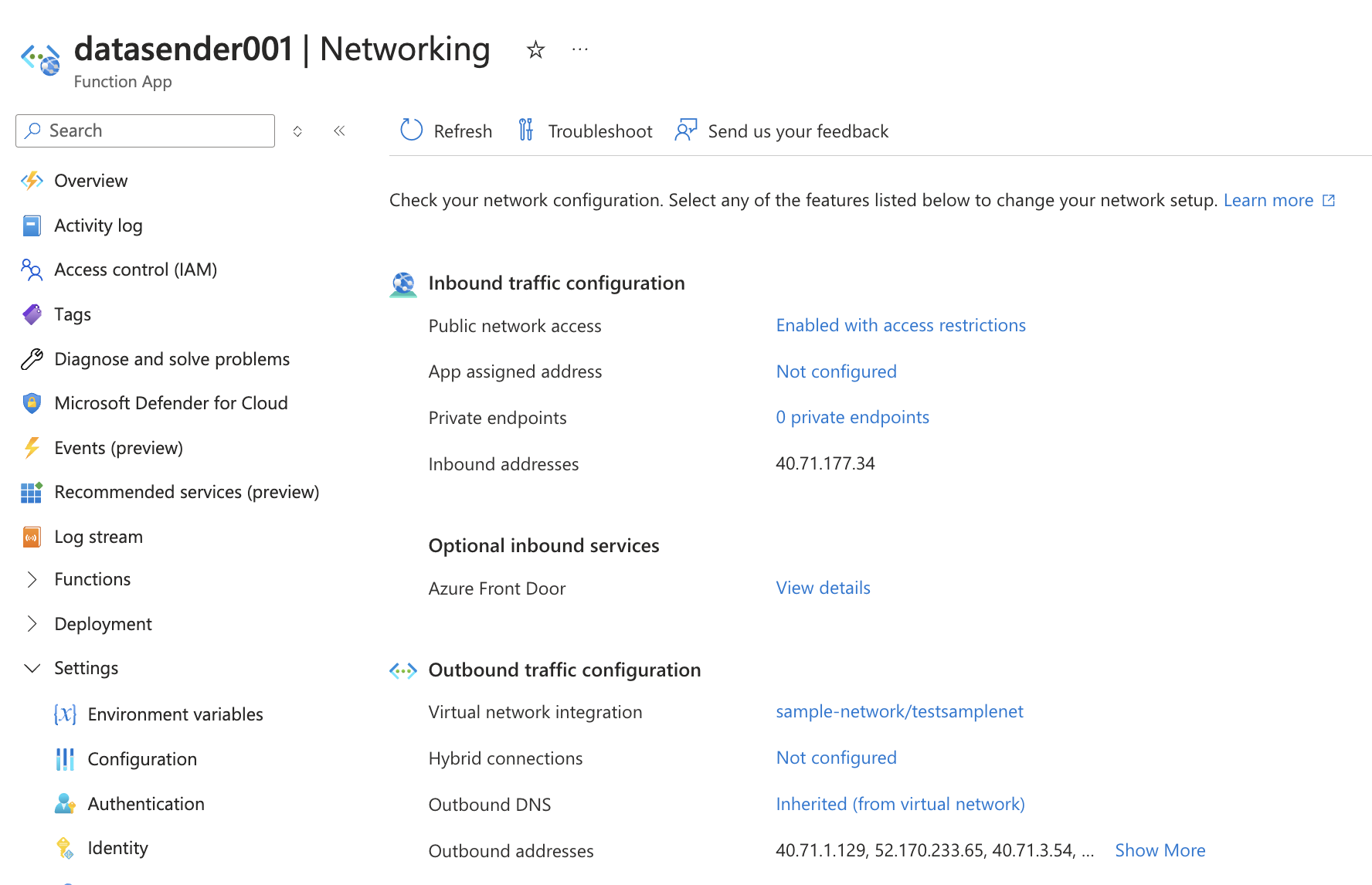Click the Defender for Cloud shield icon
The width and height of the screenshot is (1372, 885).
click(x=32, y=403)
